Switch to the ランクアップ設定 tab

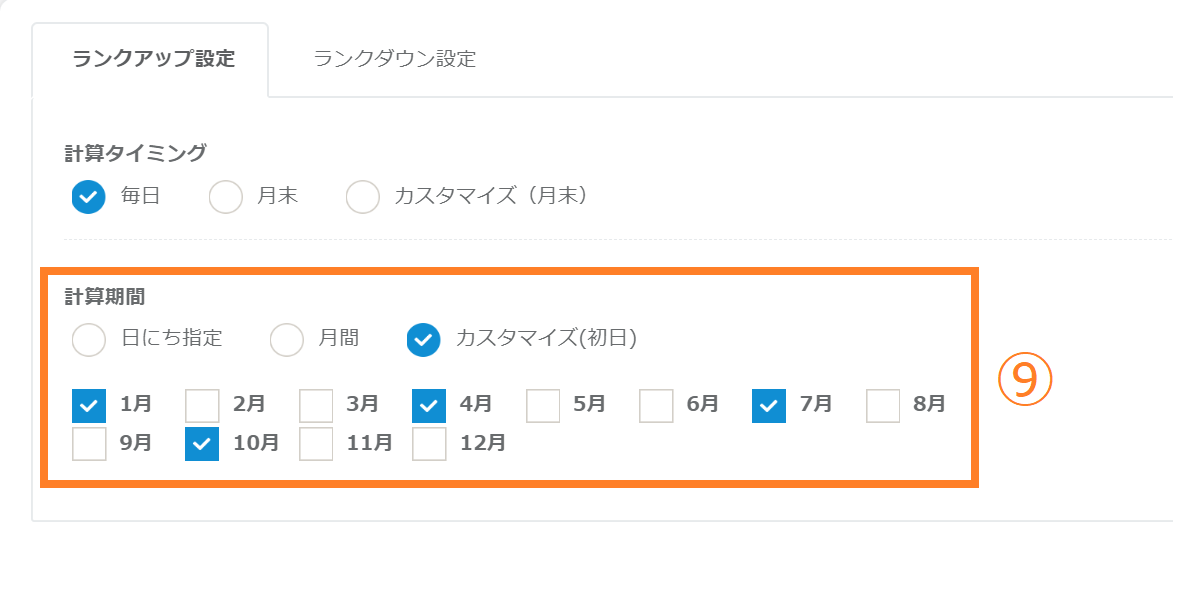(153, 59)
